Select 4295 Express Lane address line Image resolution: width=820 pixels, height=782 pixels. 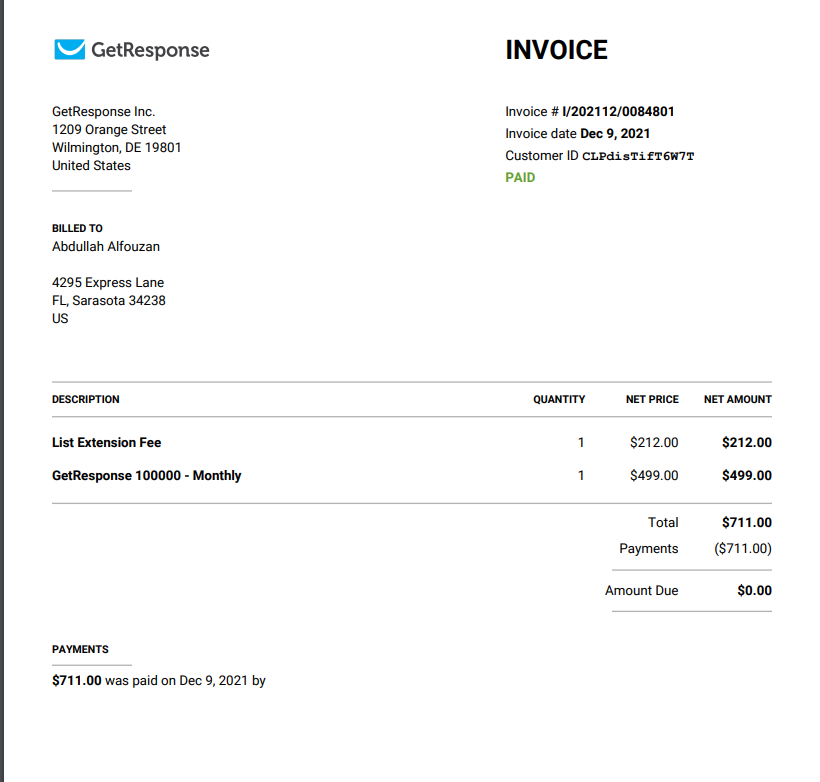pyautogui.click(x=108, y=282)
